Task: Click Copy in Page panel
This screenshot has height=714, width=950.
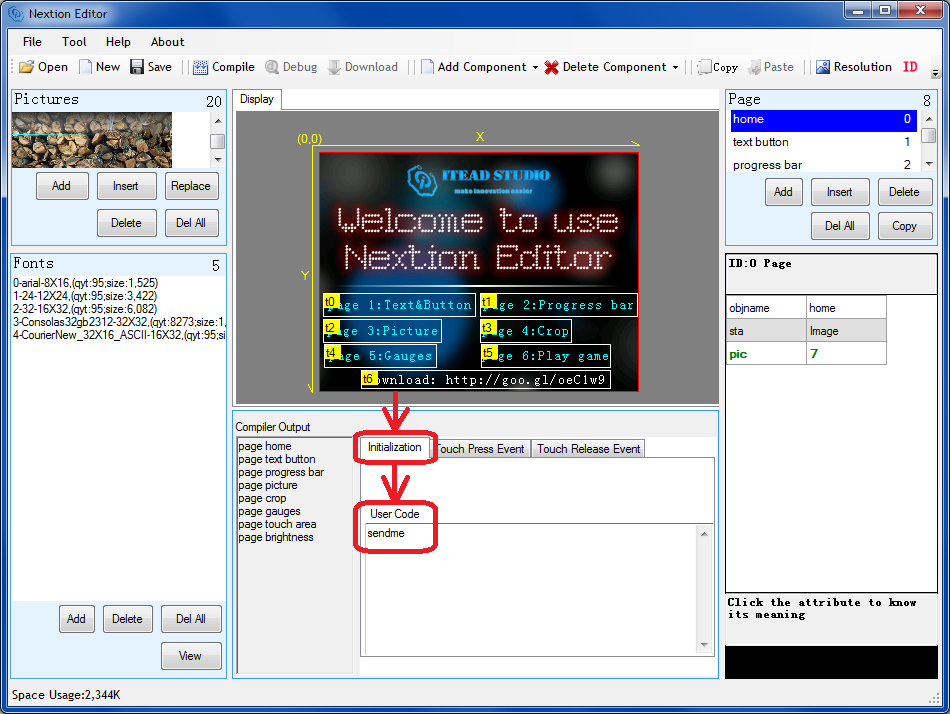Action: pyautogui.click(x=905, y=226)
